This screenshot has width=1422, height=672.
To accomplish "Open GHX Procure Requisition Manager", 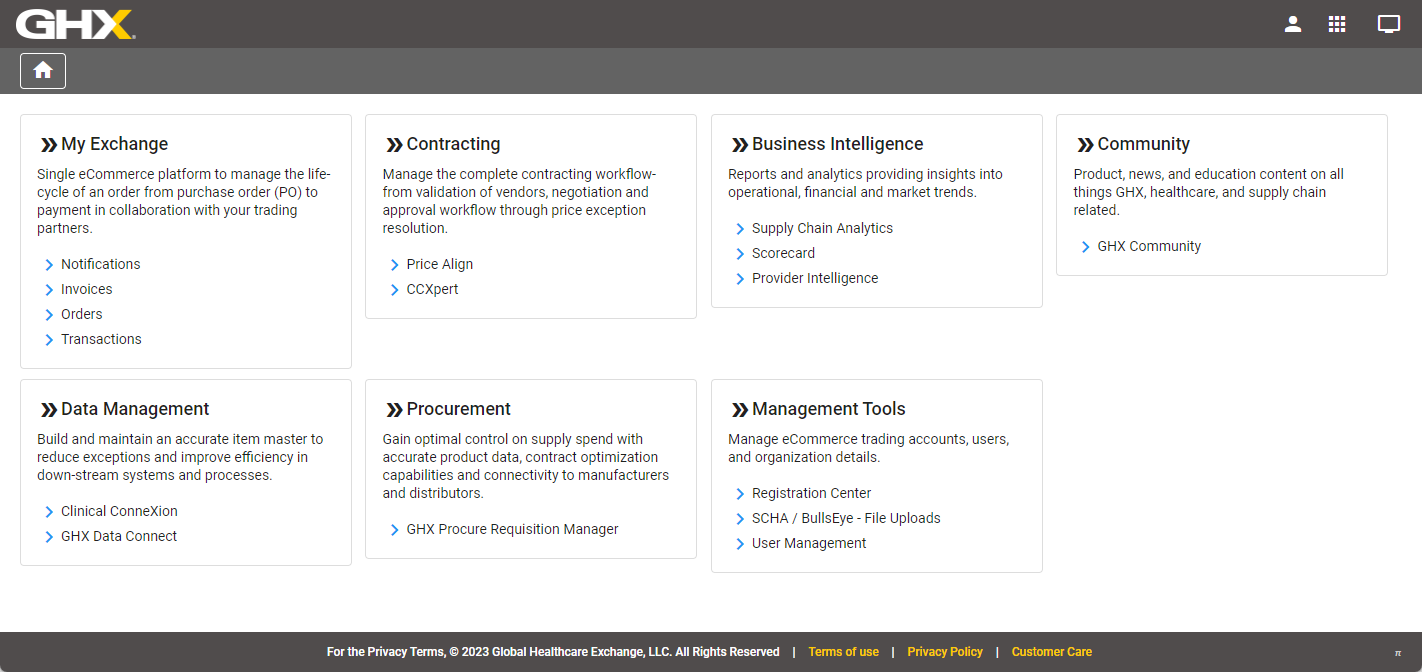I will click(512, 529).
